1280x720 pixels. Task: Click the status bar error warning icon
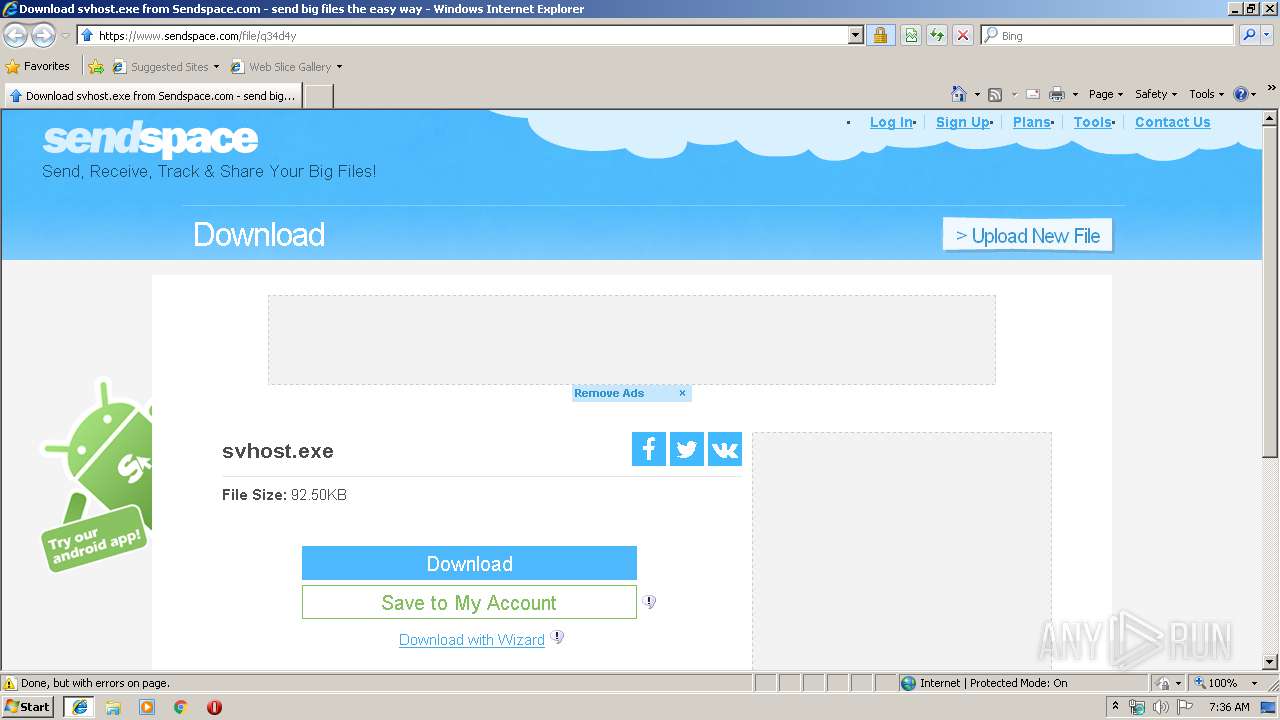click(x=10, y=683)
